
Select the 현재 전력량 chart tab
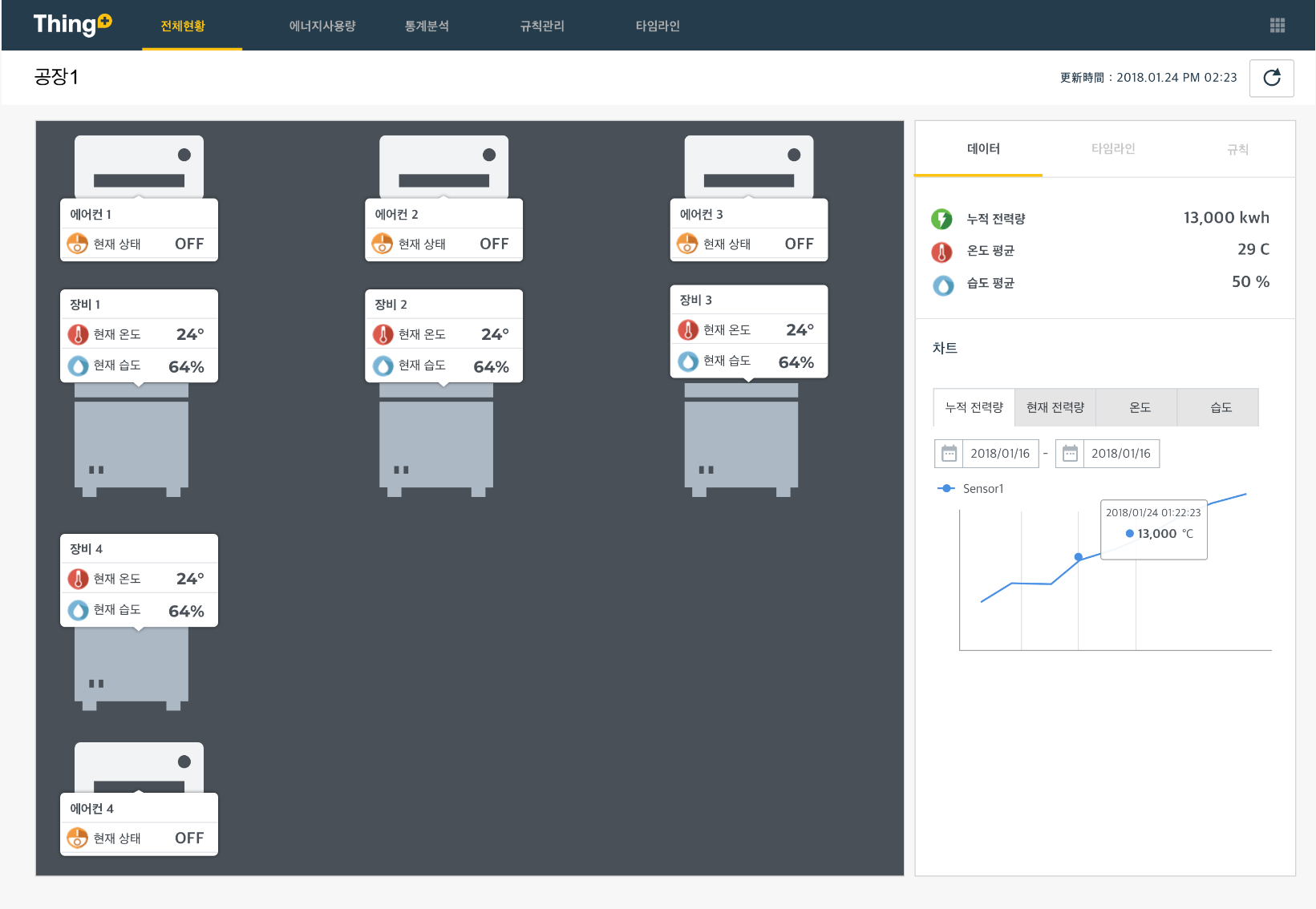point(1055,407)
